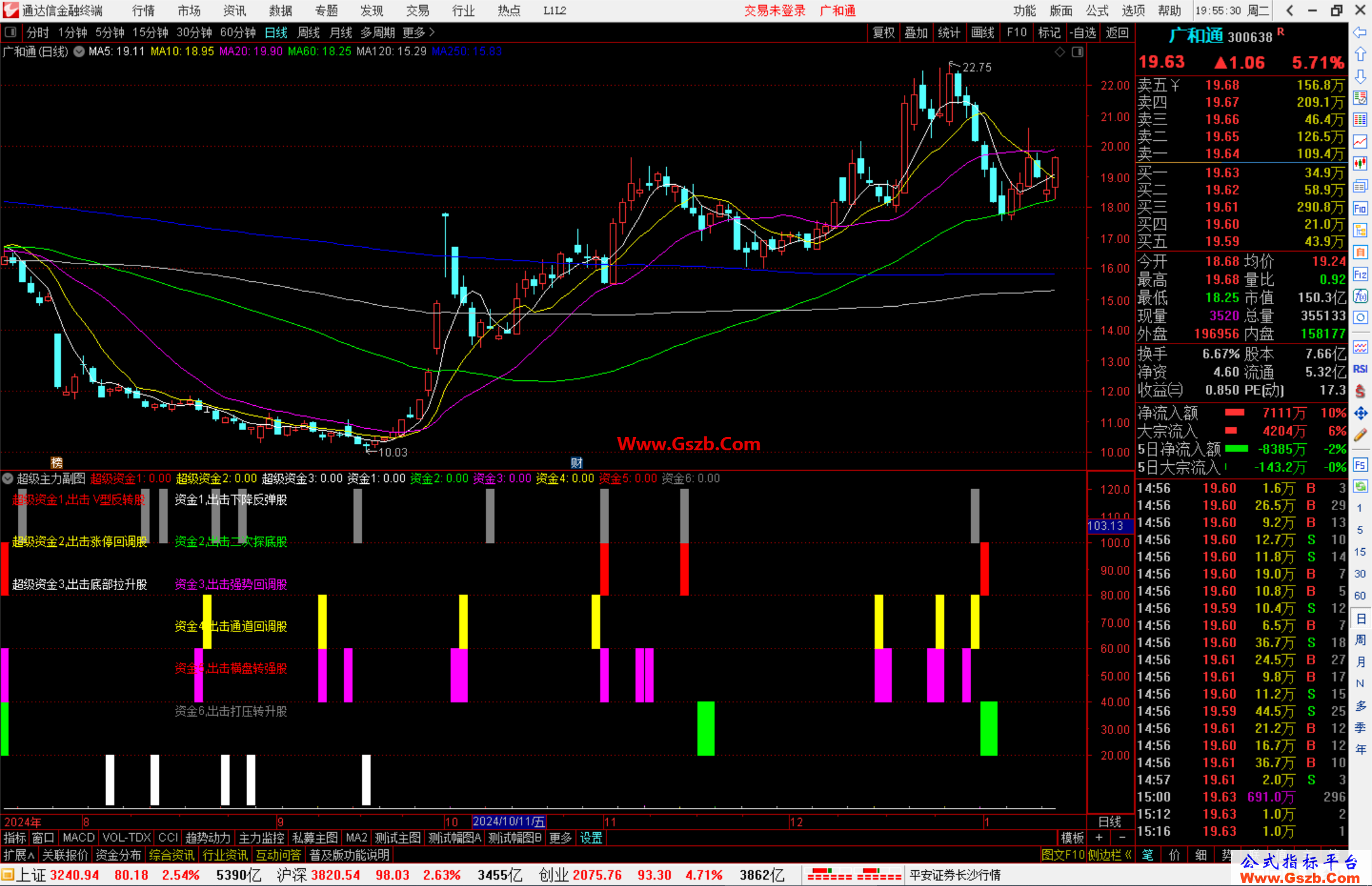This screenshot has width=1372, height=886.
Task: Open the 更多 indicator list in the bottom tabs
Action: click(560, 838)
